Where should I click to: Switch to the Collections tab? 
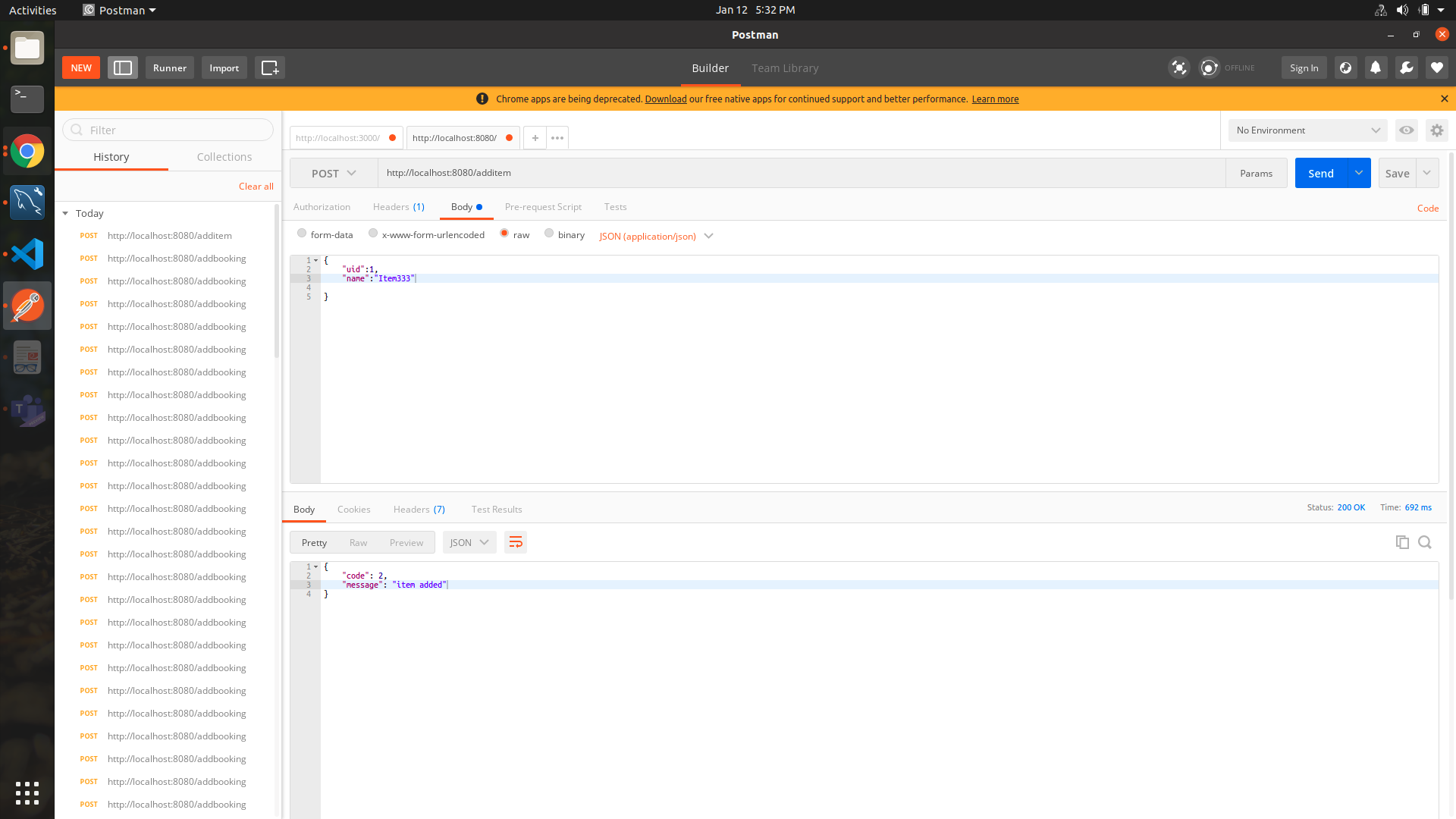[x=224, y=157]
